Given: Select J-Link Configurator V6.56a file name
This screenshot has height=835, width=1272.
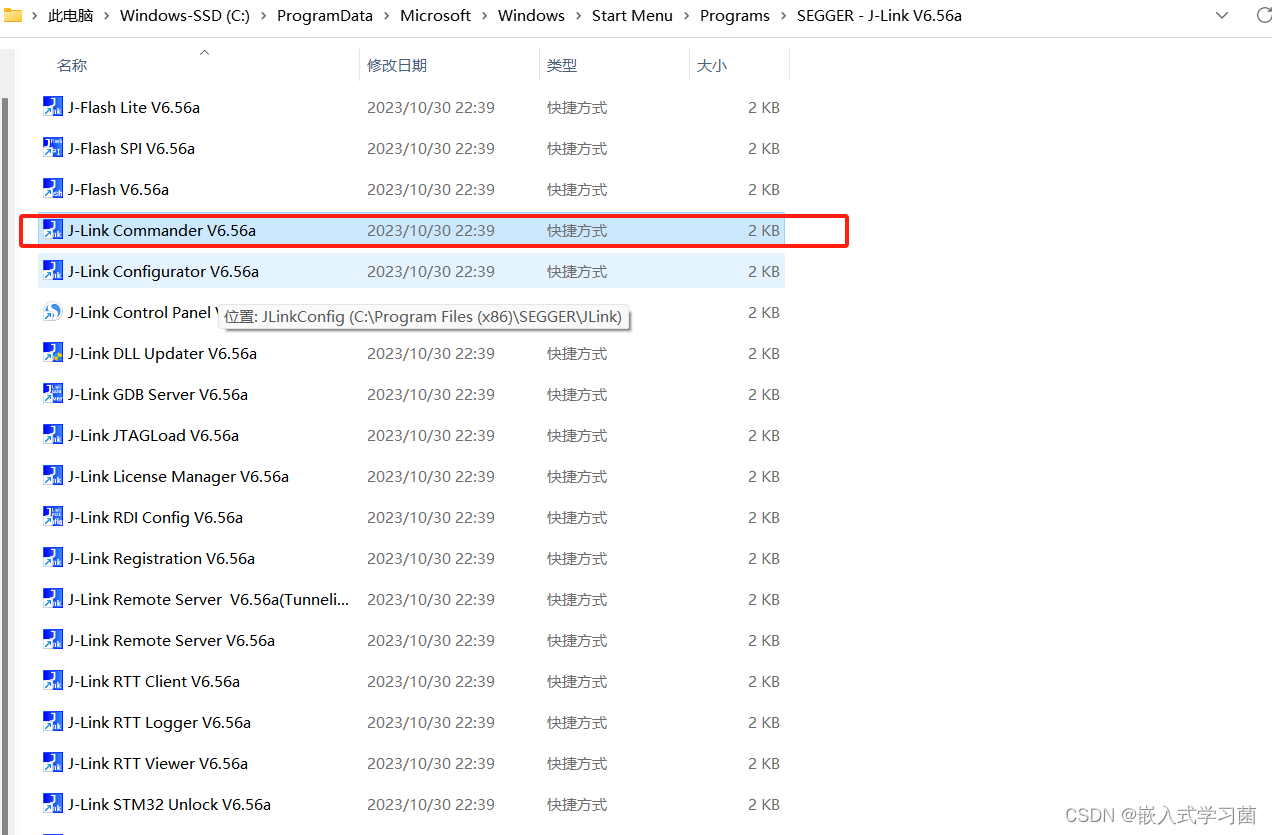Looking at the screenshot, I should tap(163, 271).
